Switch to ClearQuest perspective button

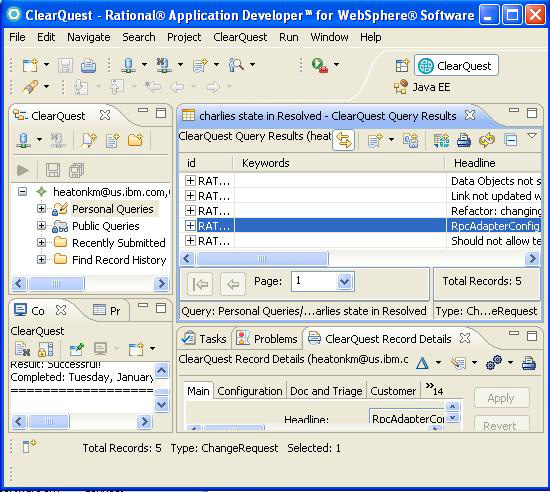(x=456, y=66)
